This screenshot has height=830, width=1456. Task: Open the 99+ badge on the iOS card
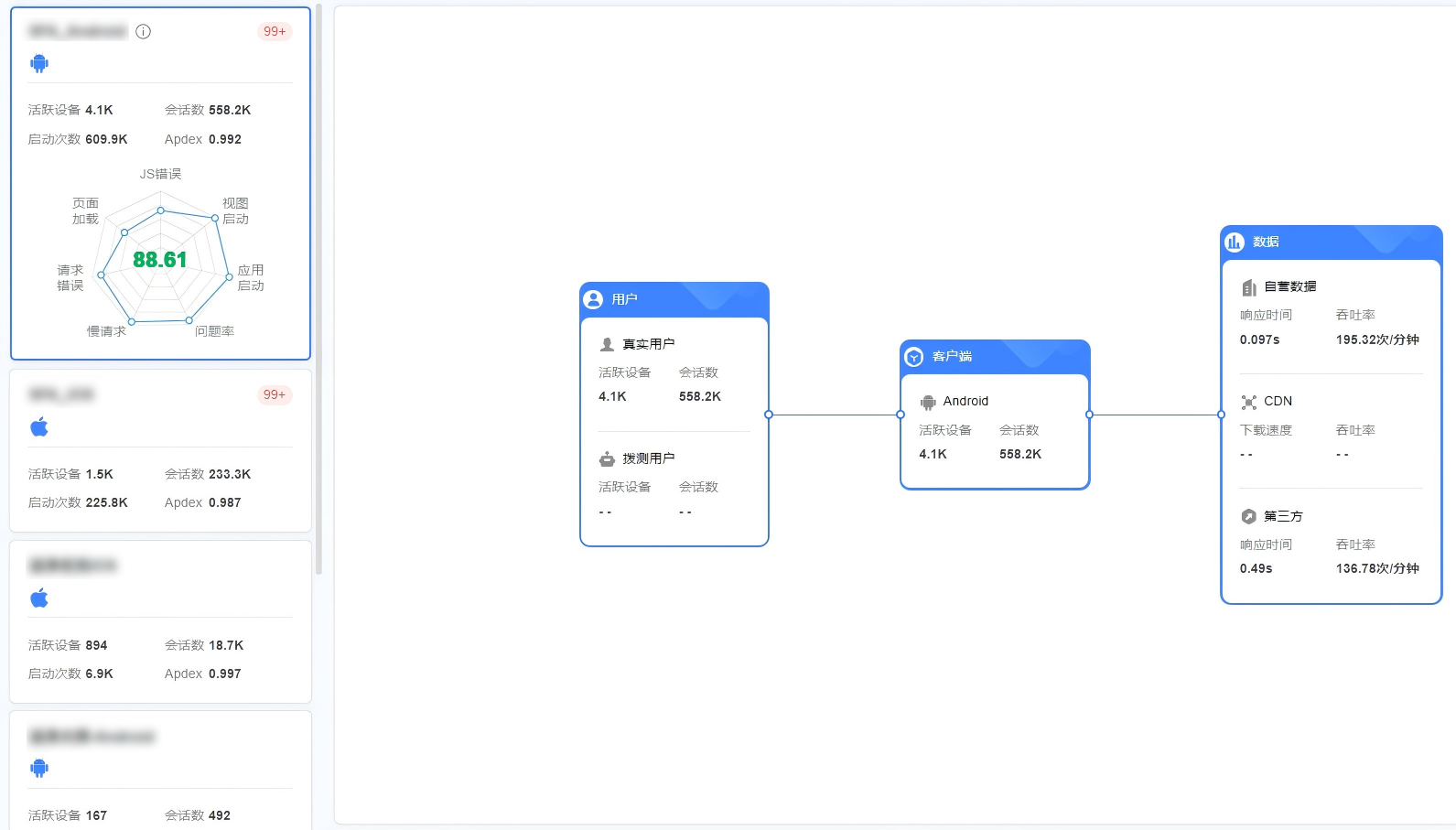click(x=275, y=395)
